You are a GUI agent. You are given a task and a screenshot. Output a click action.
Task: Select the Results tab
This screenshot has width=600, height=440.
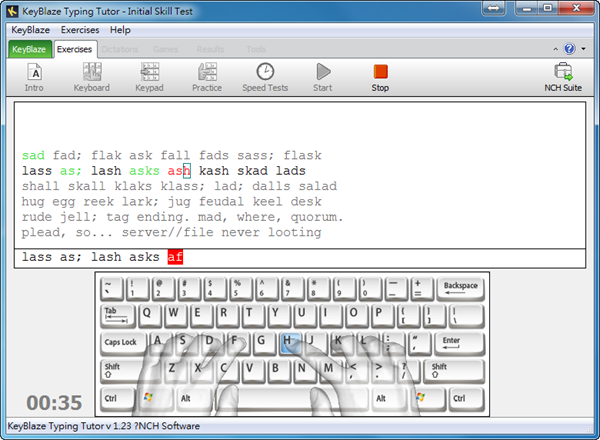click(x=210, y=49)
